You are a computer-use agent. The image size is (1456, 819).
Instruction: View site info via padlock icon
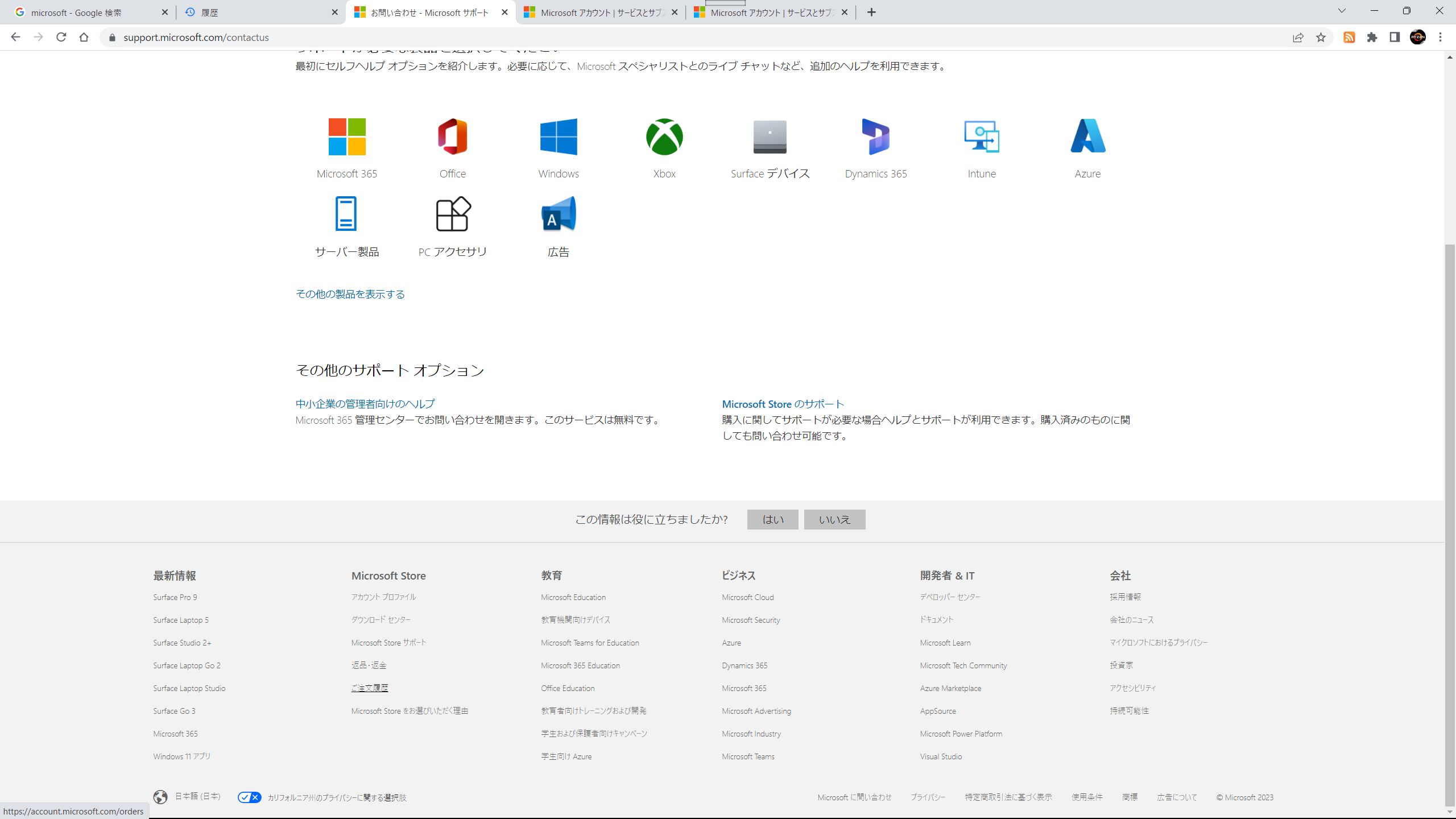112,38
